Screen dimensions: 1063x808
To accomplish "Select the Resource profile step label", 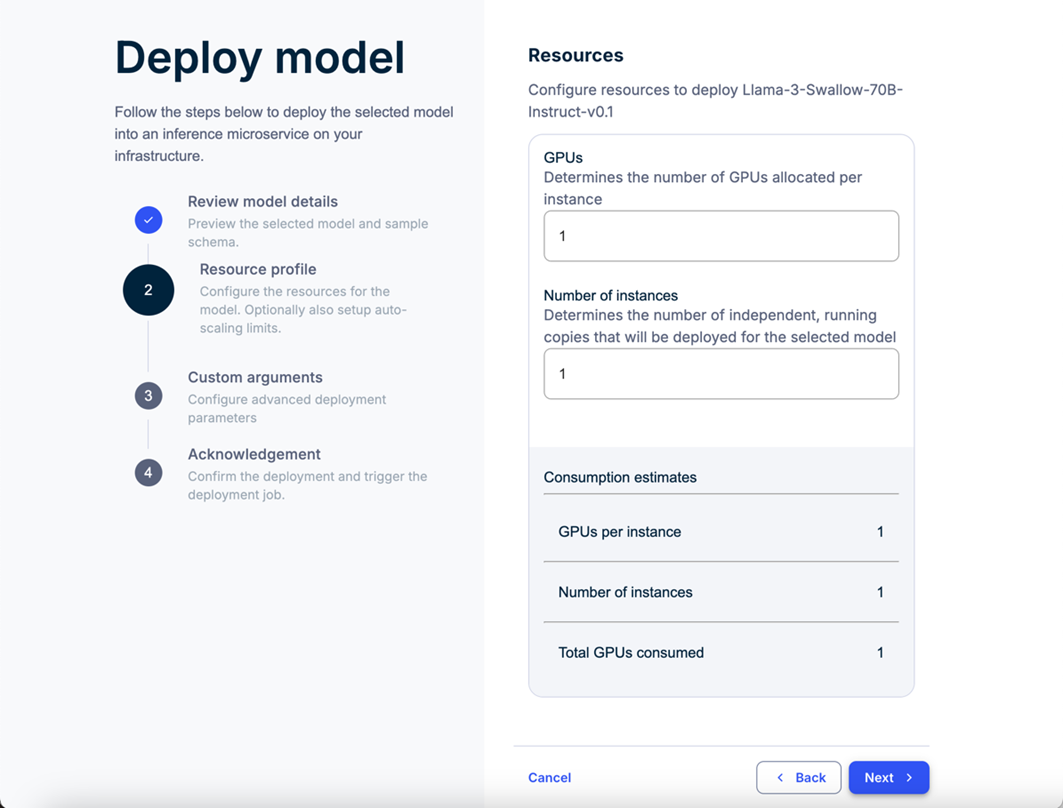I will [257, 269].
